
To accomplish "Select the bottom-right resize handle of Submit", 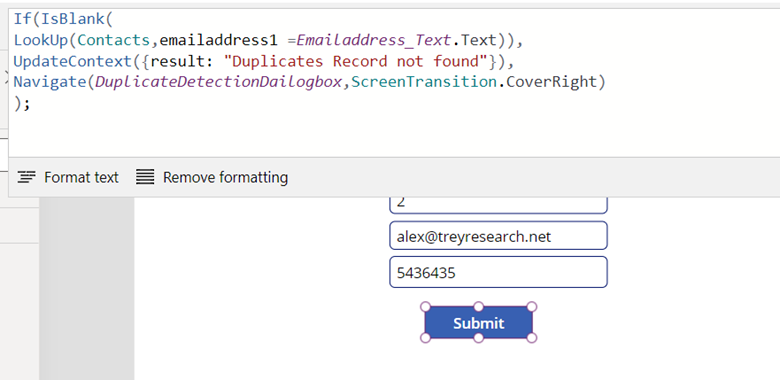I will point(531,338).
